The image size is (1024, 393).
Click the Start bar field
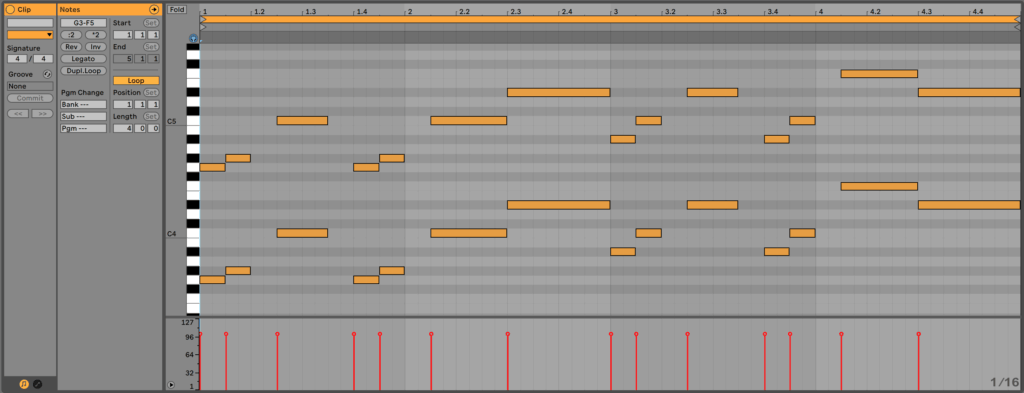tap(123, 35)
